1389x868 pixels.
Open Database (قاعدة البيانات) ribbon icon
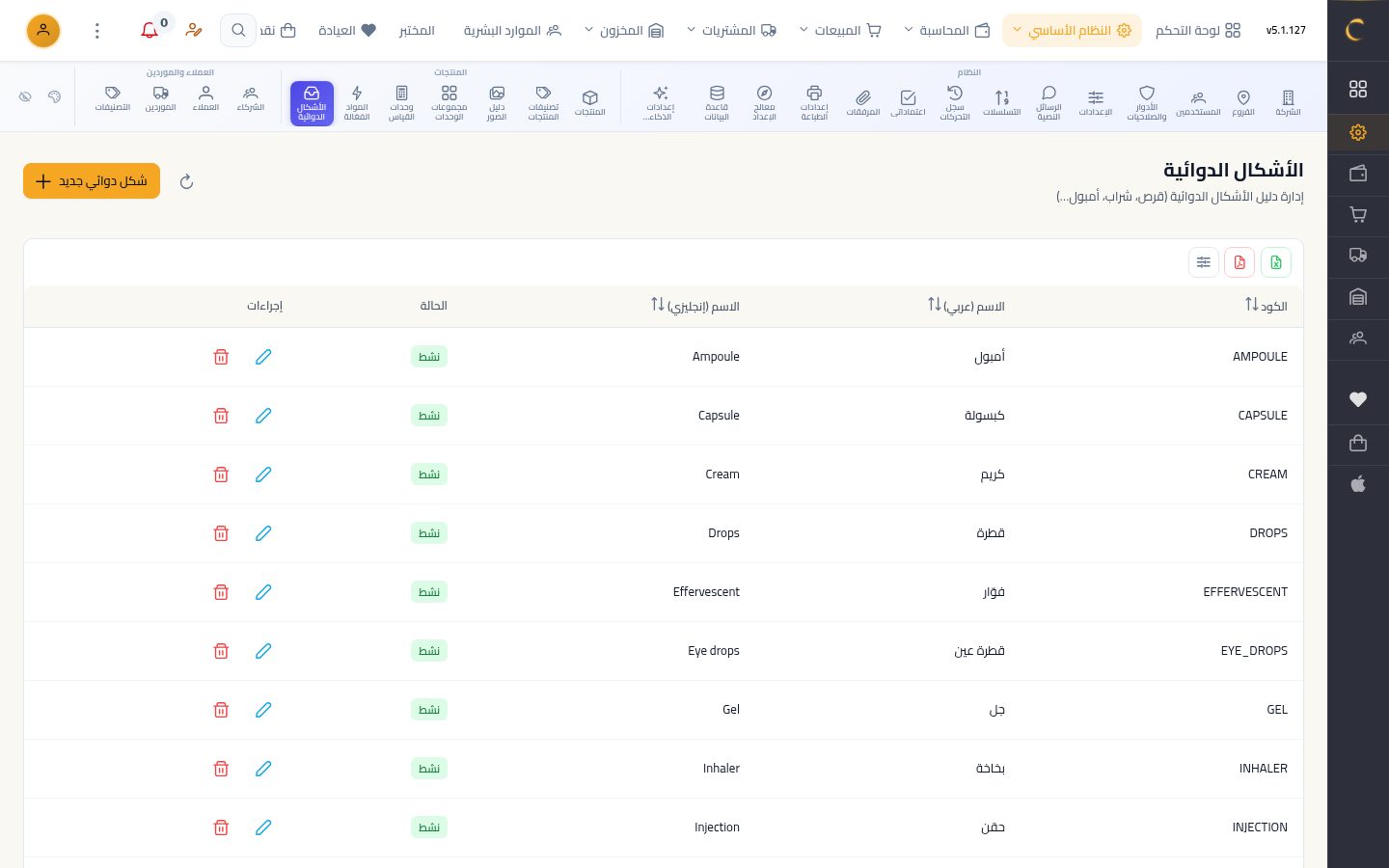click(x=717, y=103)
